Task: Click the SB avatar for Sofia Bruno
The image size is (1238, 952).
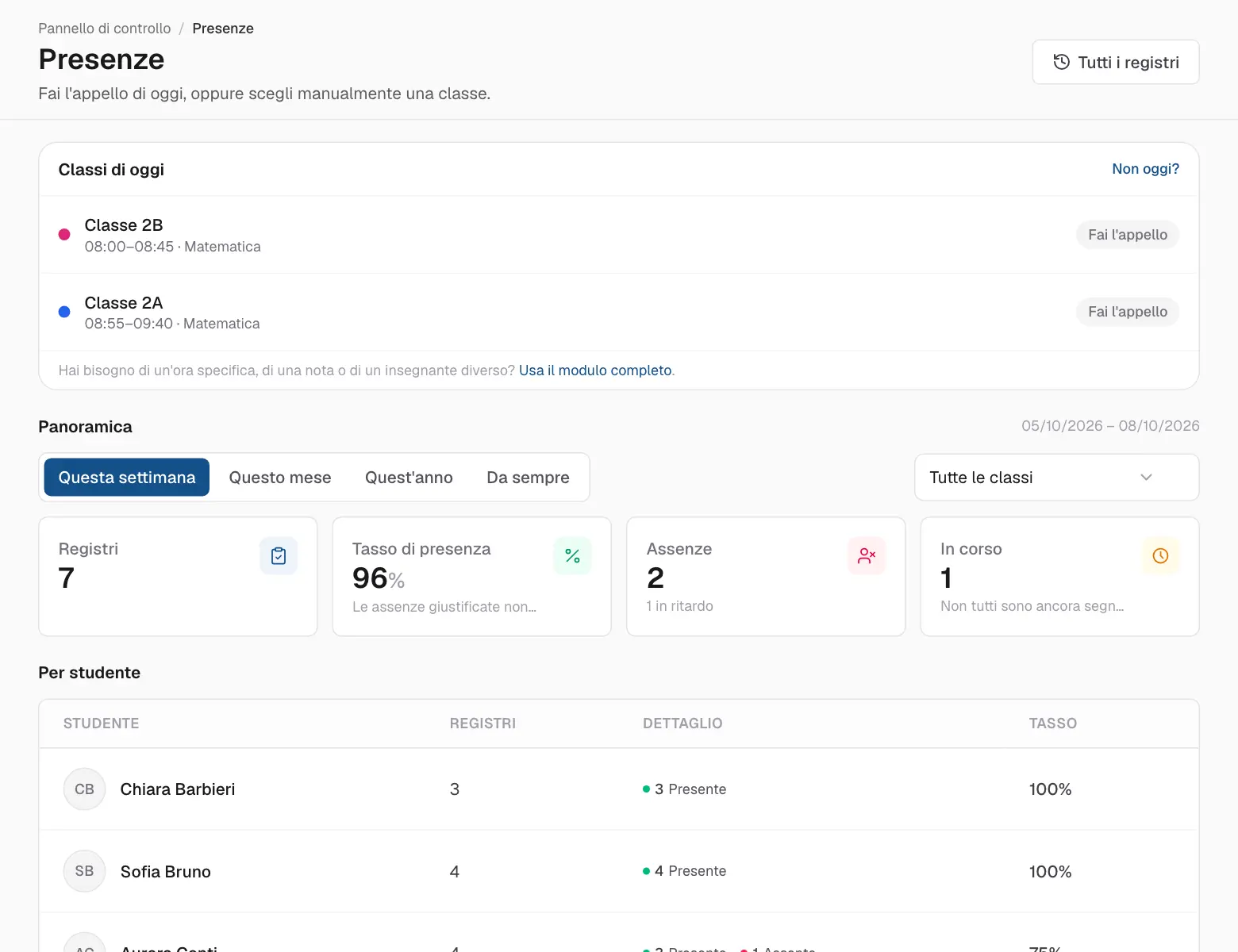Action: coord(84,871)
